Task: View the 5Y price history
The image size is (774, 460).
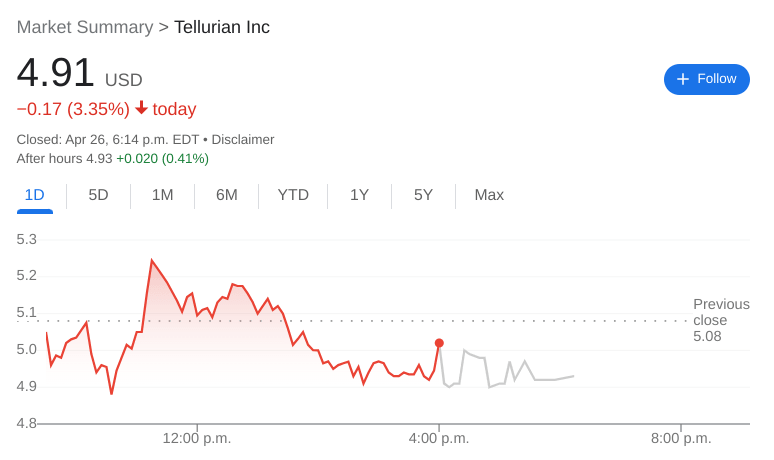Action: (423, 195)
